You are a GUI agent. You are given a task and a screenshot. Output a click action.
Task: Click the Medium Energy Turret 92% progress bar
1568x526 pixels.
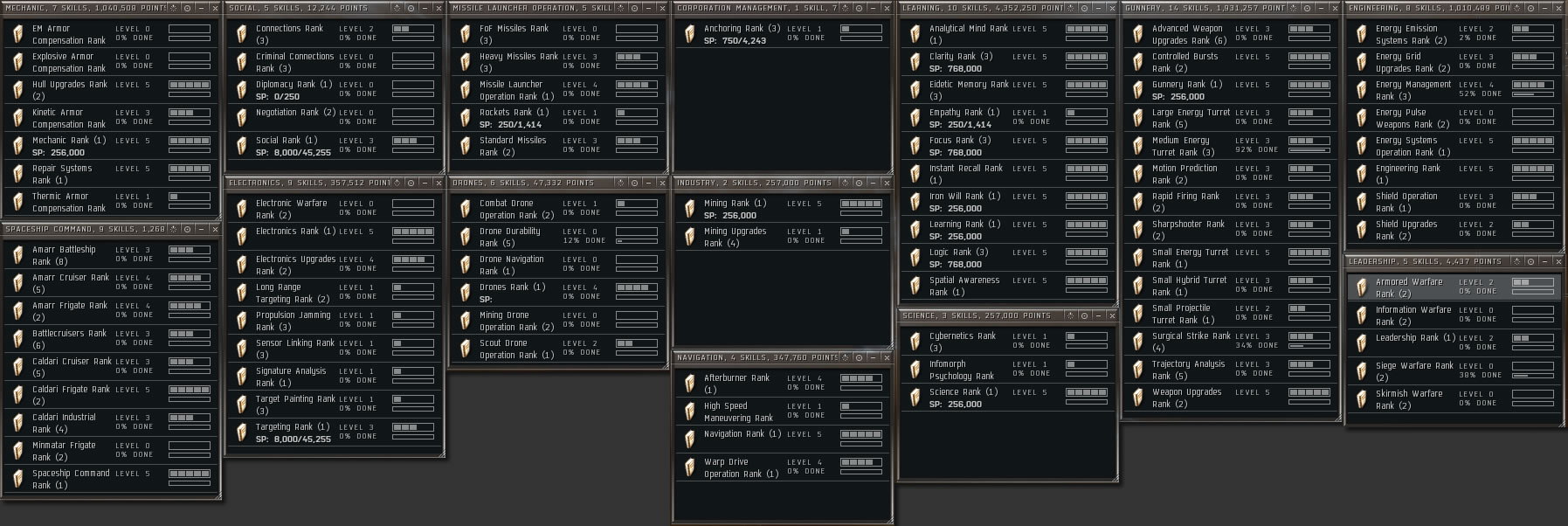tap(1309, 149)
